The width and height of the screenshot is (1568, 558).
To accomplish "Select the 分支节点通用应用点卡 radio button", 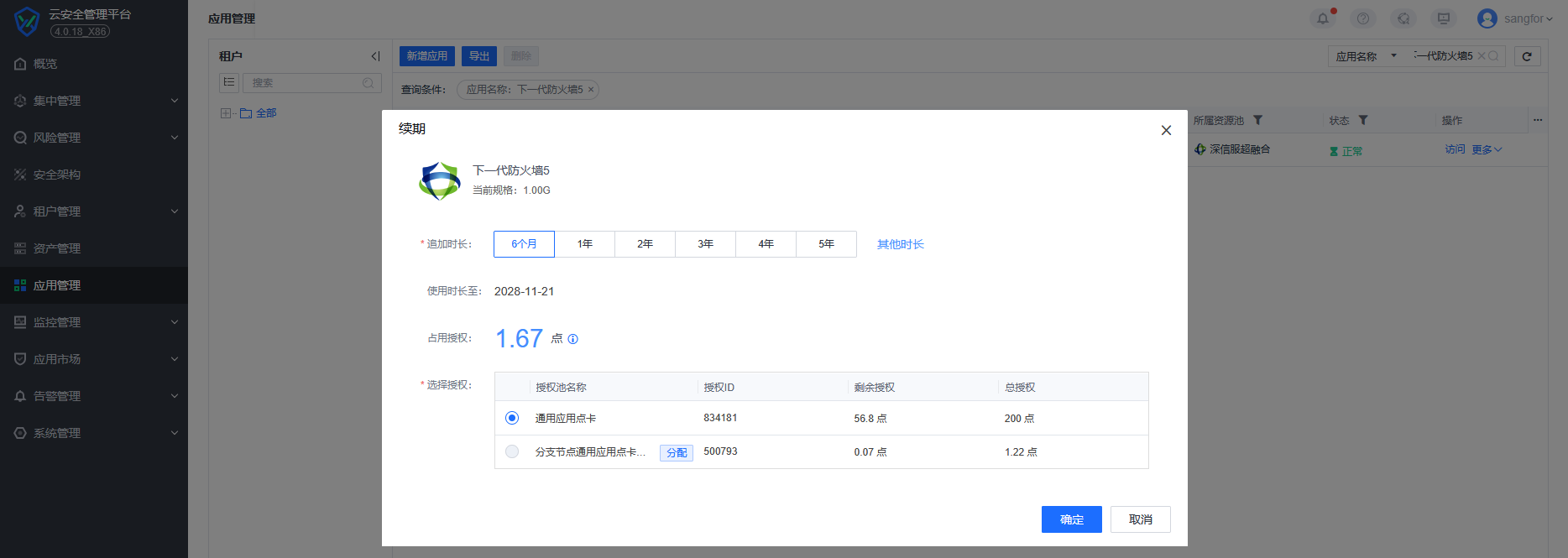I will [x=512, y=451].
